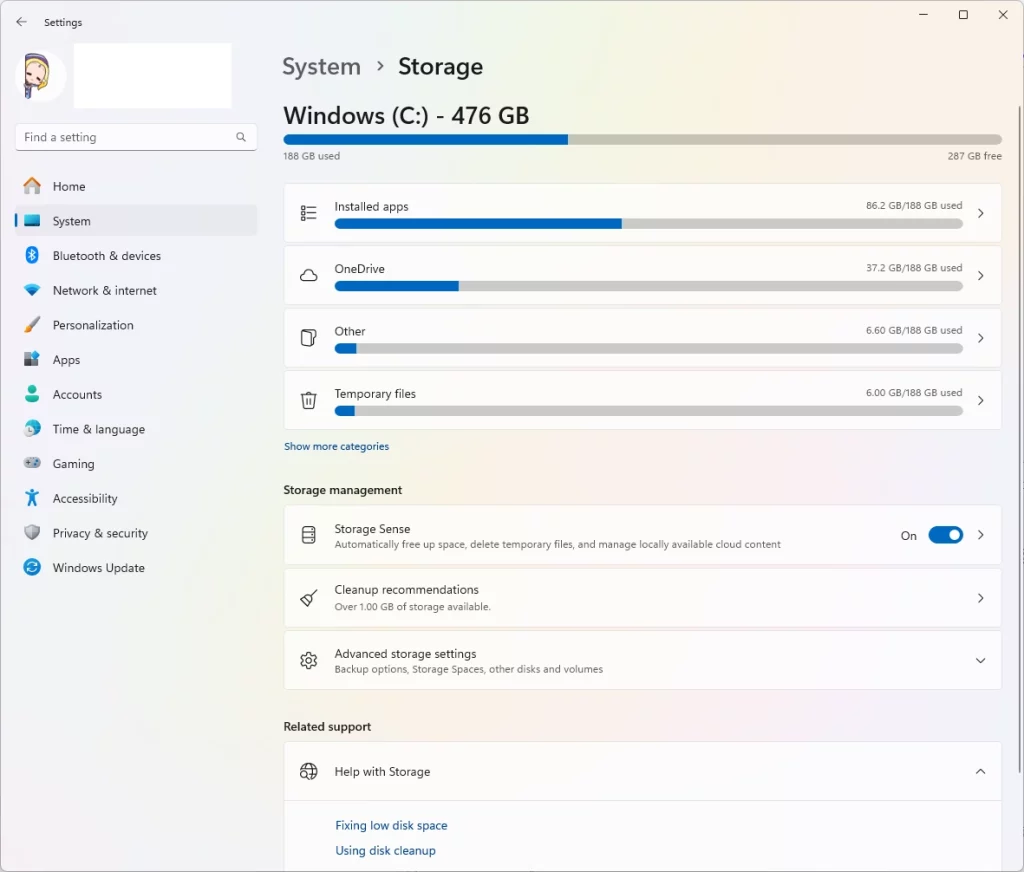Screen dimensions: 1024x872
Task: Go to Network & internet settings
Action: click(x=136, y=290)
